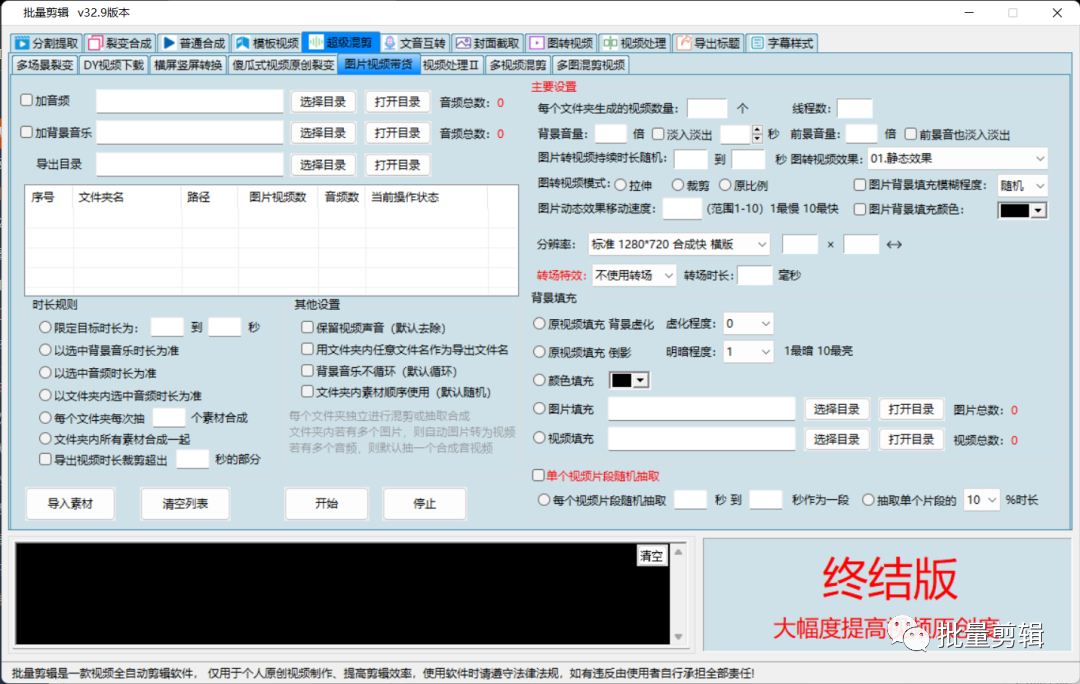The image size is (1080, 684).
Task: Open 图转视频效果 dropdown 01.静态效果
Action: tap(957, 158)
